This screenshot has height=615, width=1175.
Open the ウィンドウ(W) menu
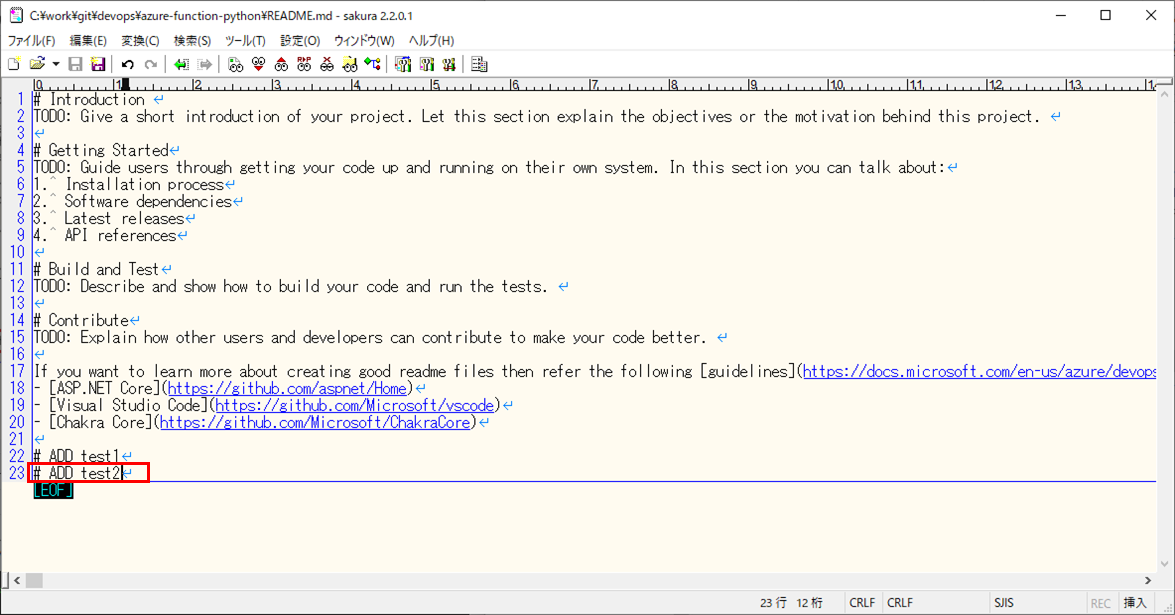364,40
